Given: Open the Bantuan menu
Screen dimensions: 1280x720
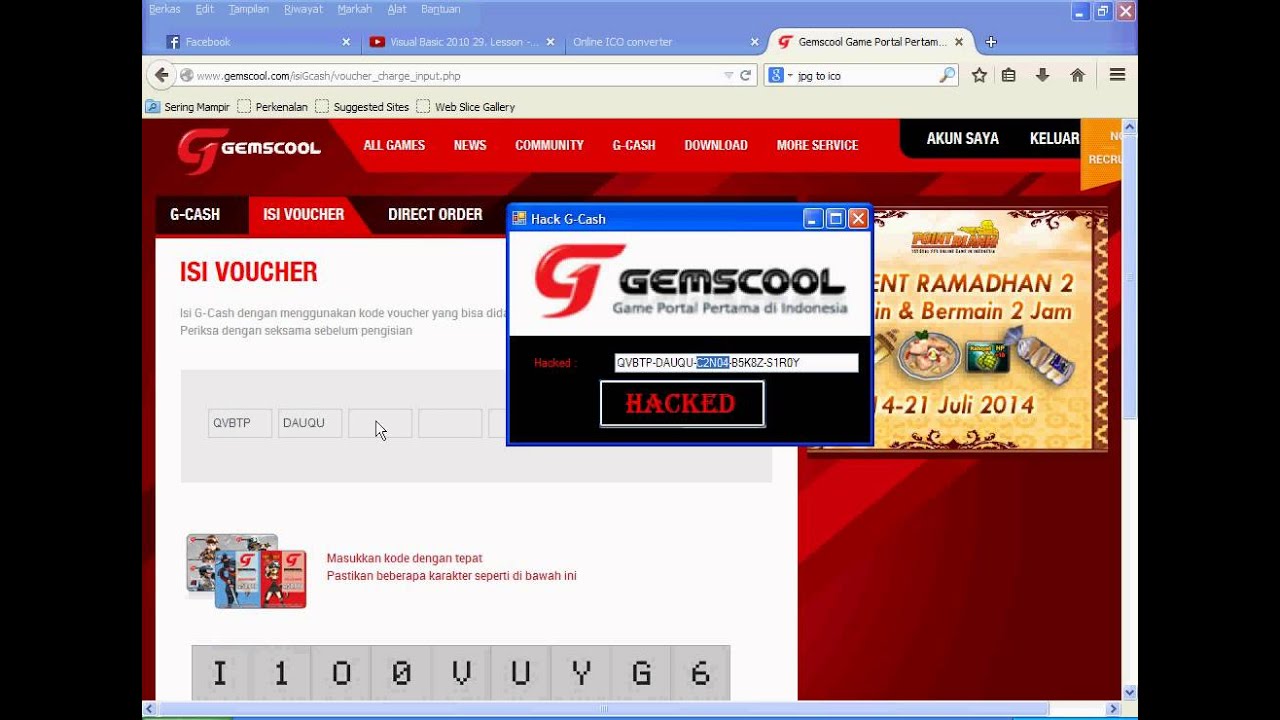Looking at the screenshot, I should (441, 9).
